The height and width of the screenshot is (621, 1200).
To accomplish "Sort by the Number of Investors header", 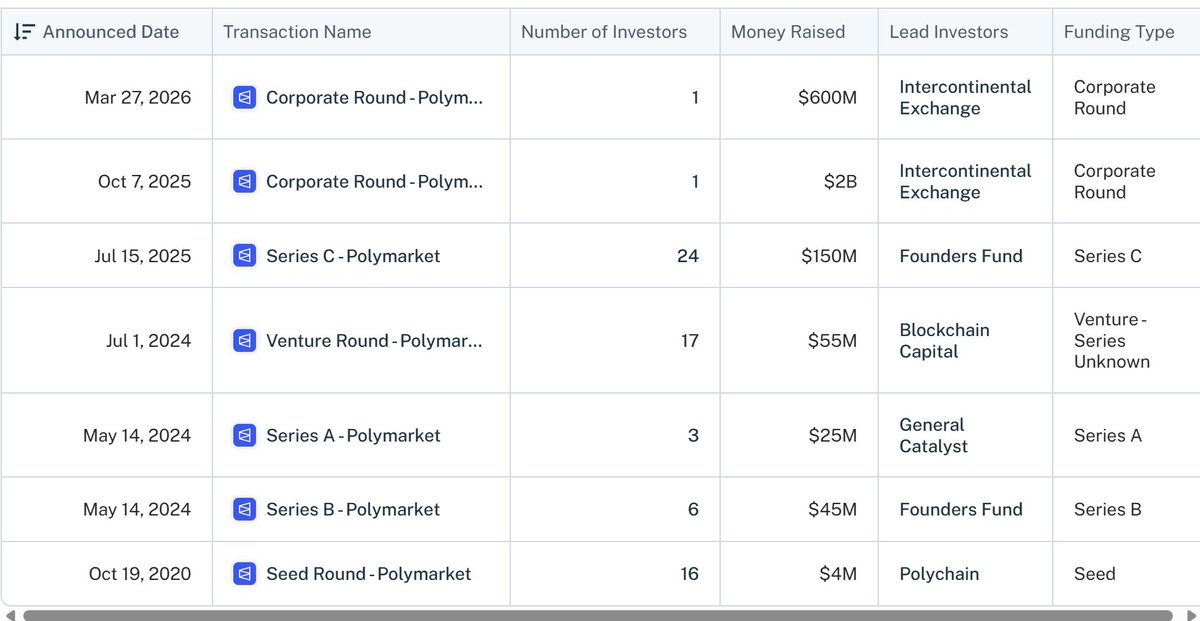I will click(x=604, y=32).
